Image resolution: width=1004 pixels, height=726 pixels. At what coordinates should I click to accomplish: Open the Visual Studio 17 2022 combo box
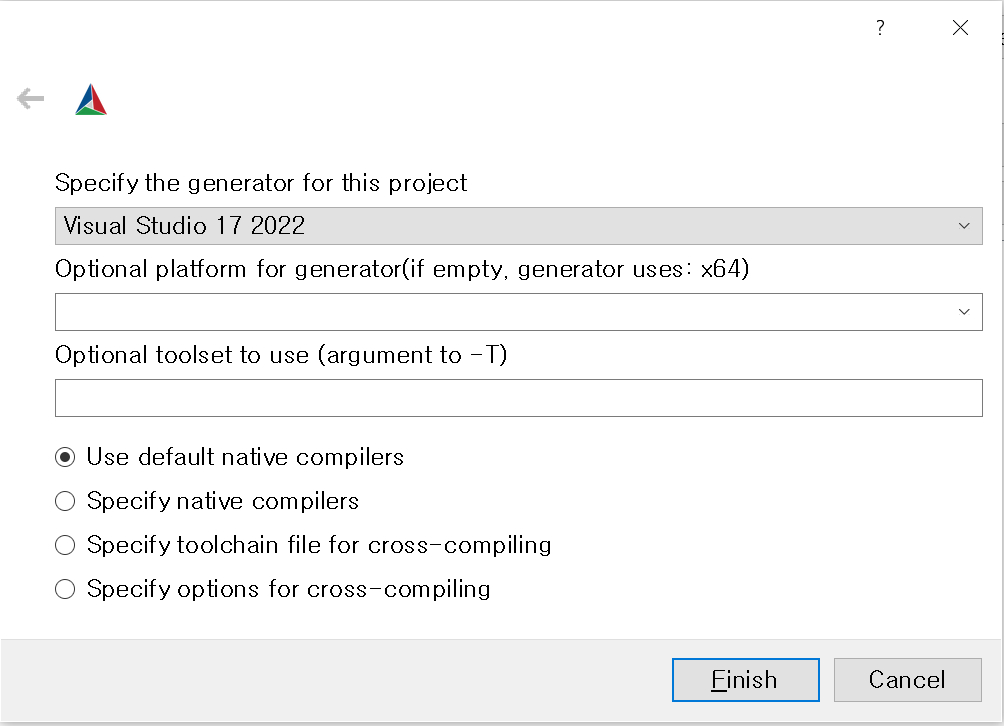point(519,226)
